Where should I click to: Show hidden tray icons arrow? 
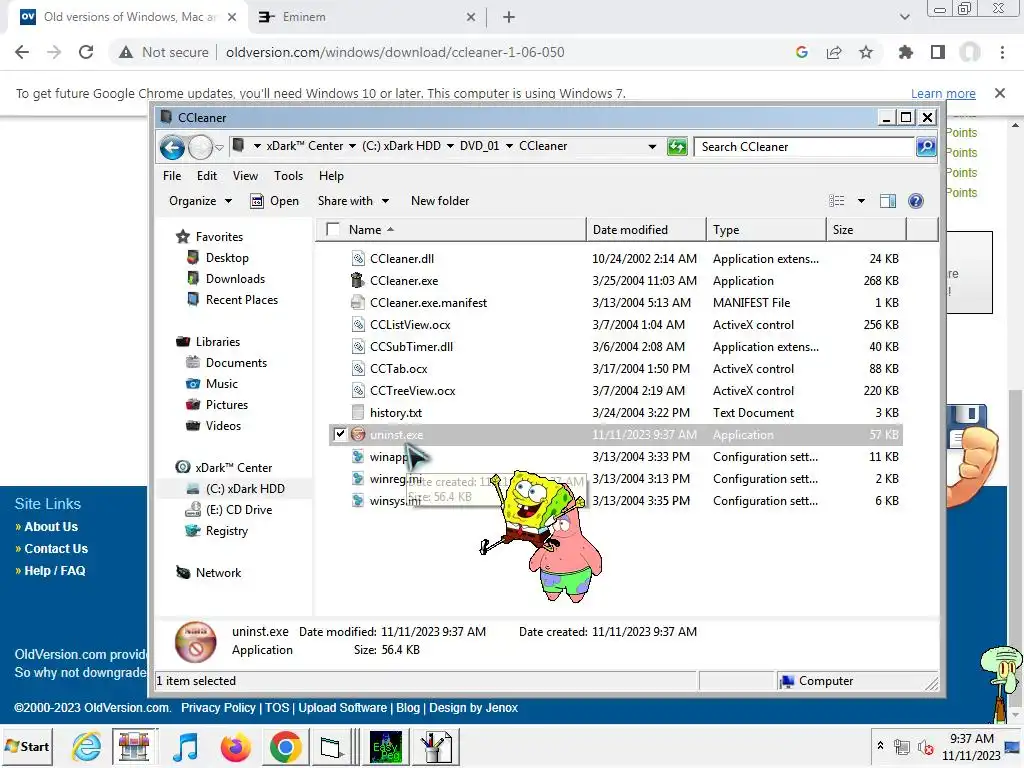(x=880, y=745)
